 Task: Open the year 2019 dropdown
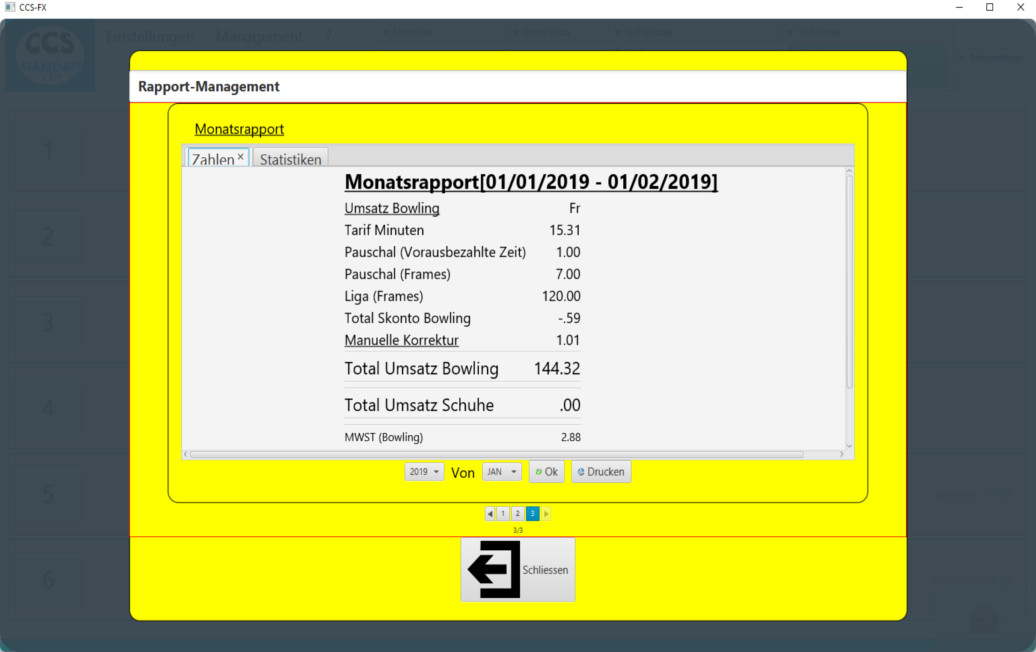424,472
